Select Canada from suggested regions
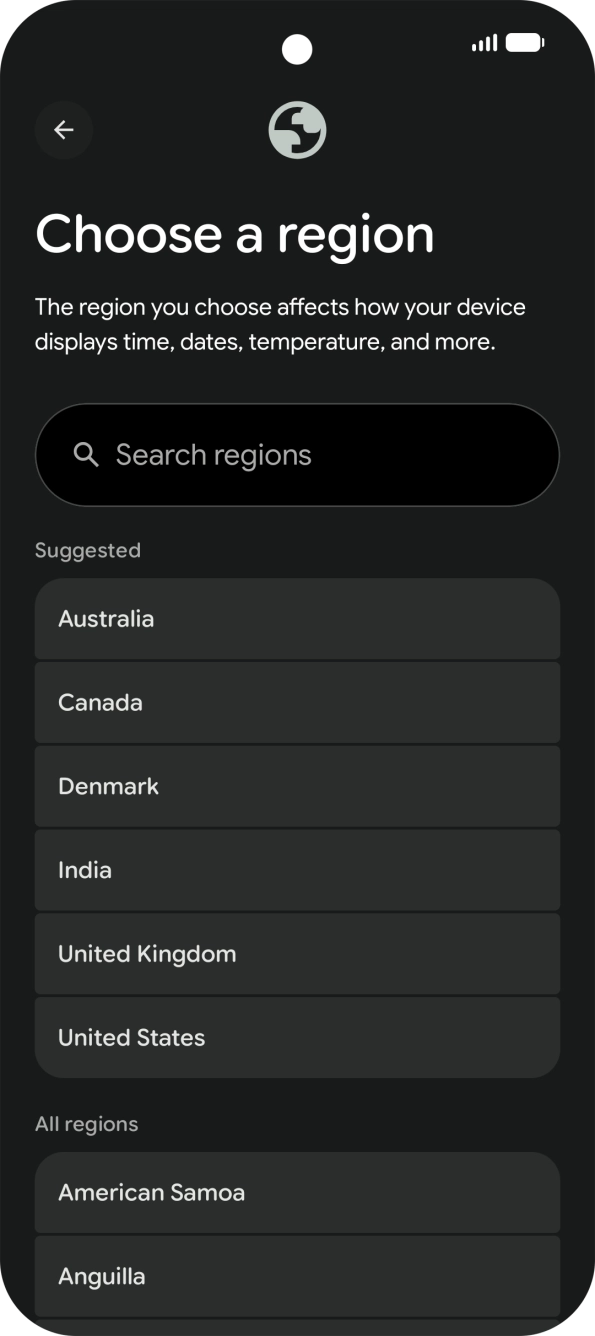 tap(297, 702)
